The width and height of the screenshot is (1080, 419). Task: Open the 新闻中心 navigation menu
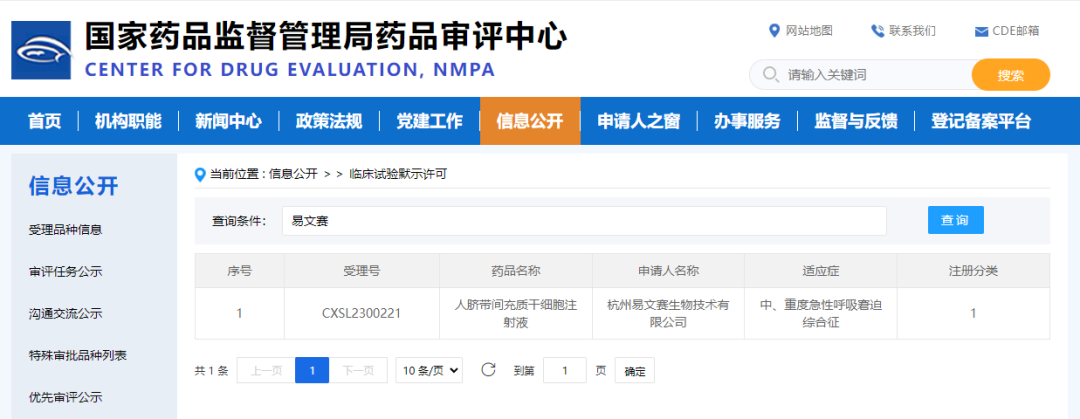click(228, 121)
